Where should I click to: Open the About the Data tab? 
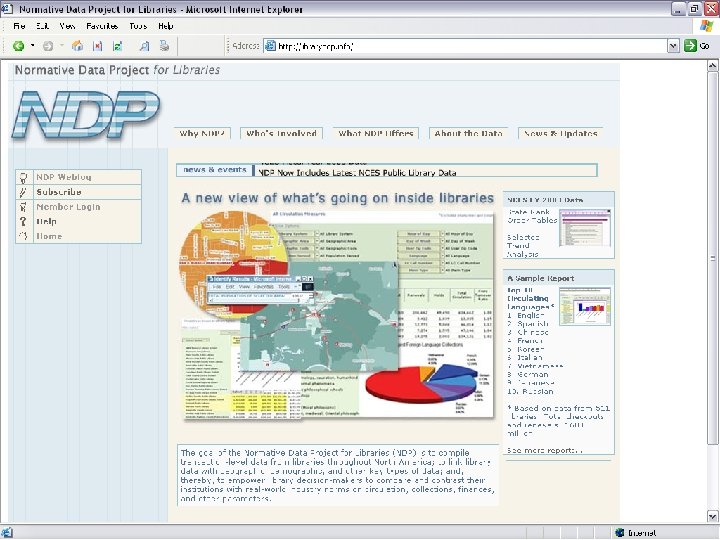(468, 133)
